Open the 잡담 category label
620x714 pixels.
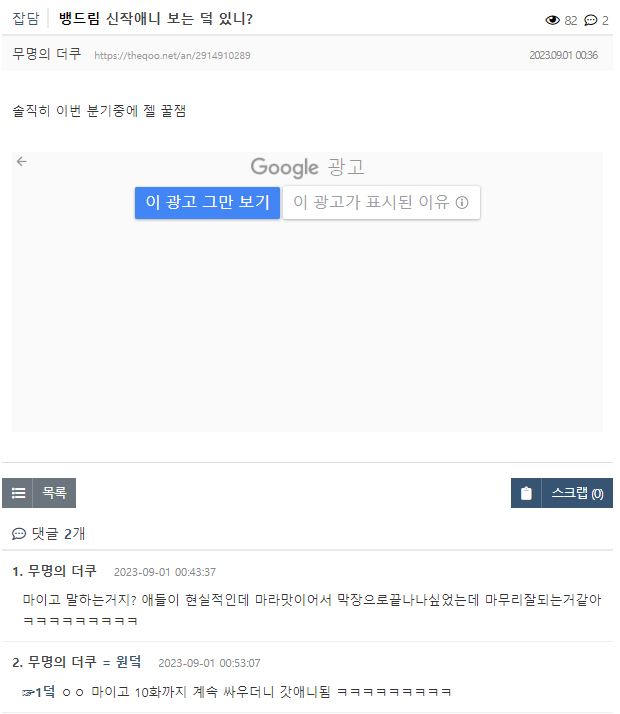(25, 19)
